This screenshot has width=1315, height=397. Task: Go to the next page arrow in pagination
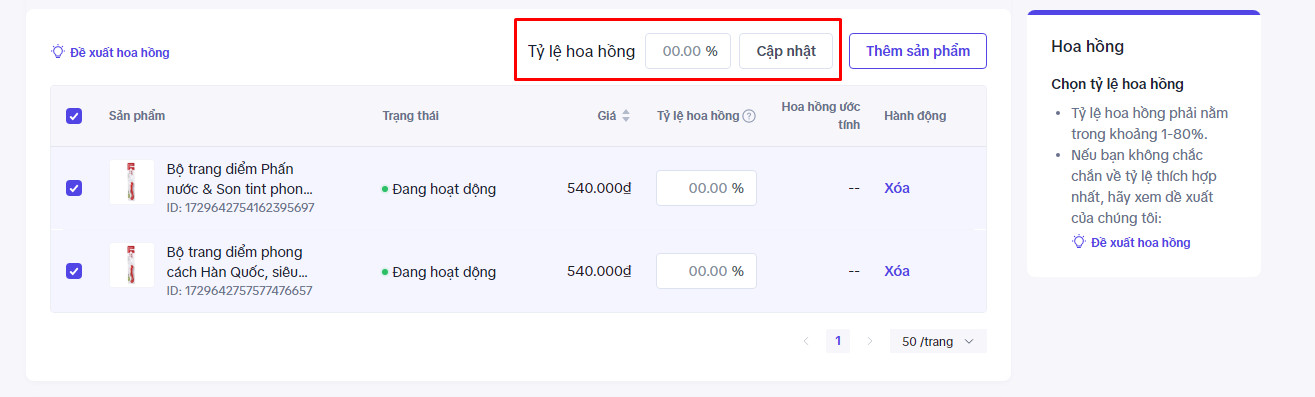tap(869, 341)
